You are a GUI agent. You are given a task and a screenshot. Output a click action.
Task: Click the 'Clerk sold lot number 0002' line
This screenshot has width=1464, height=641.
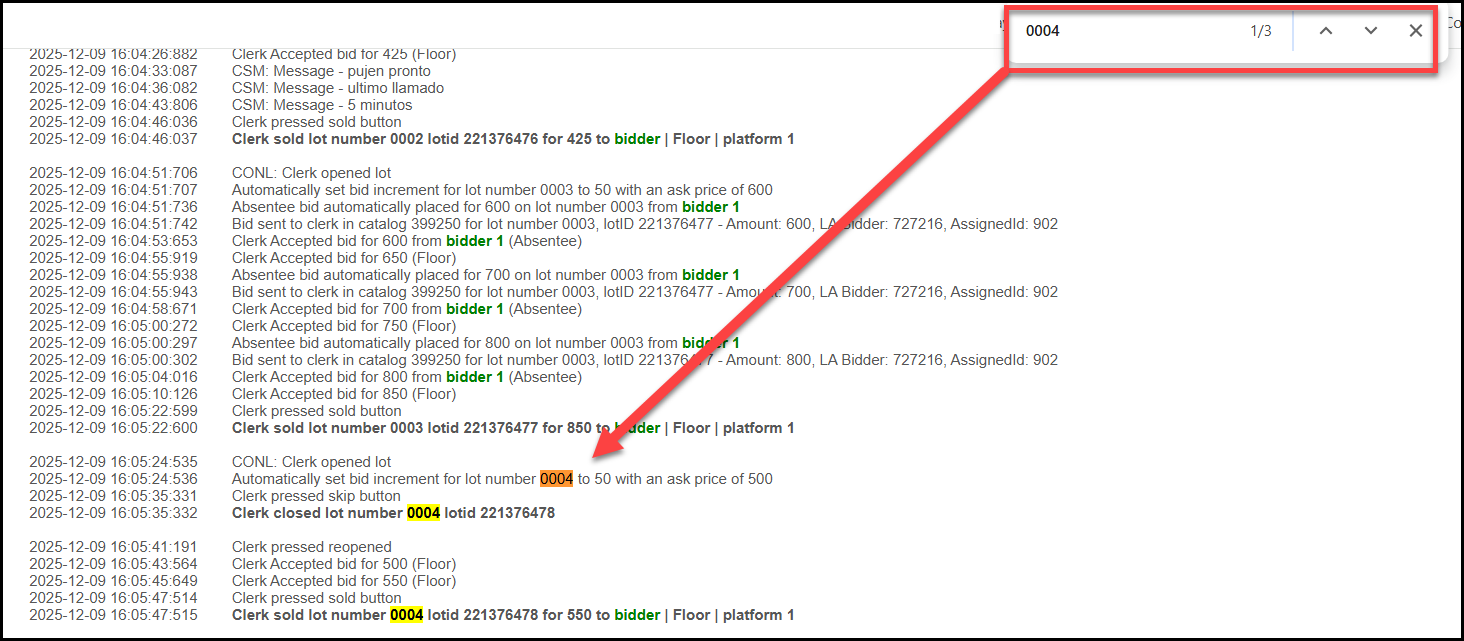[513, 139]
